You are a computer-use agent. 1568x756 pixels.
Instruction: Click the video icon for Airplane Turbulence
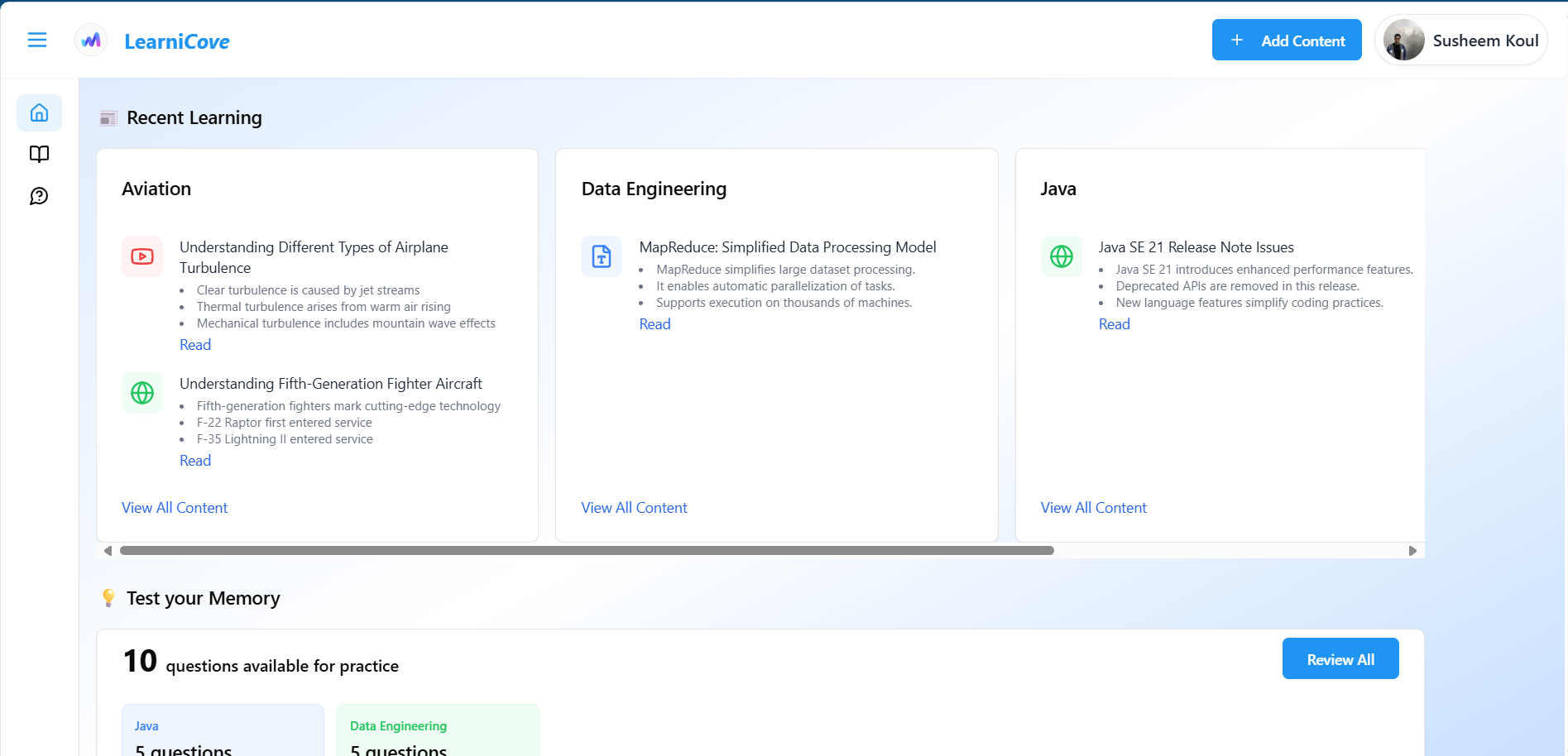(x=142, y=256)
